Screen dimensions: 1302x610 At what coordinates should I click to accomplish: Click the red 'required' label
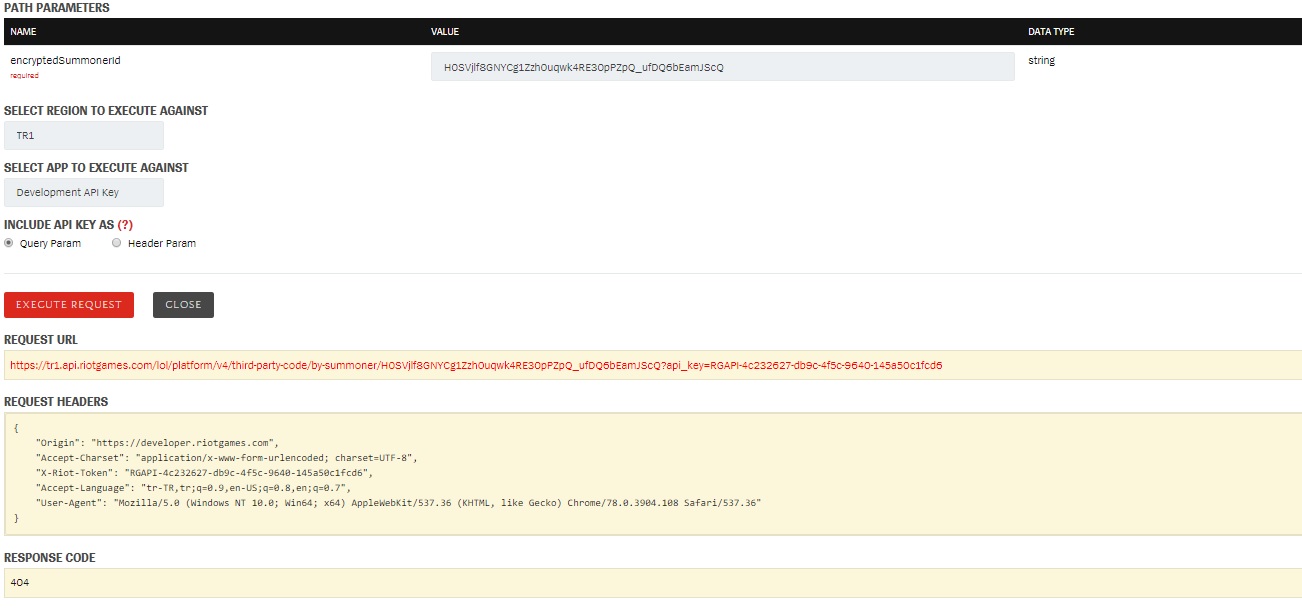(24, 75)
